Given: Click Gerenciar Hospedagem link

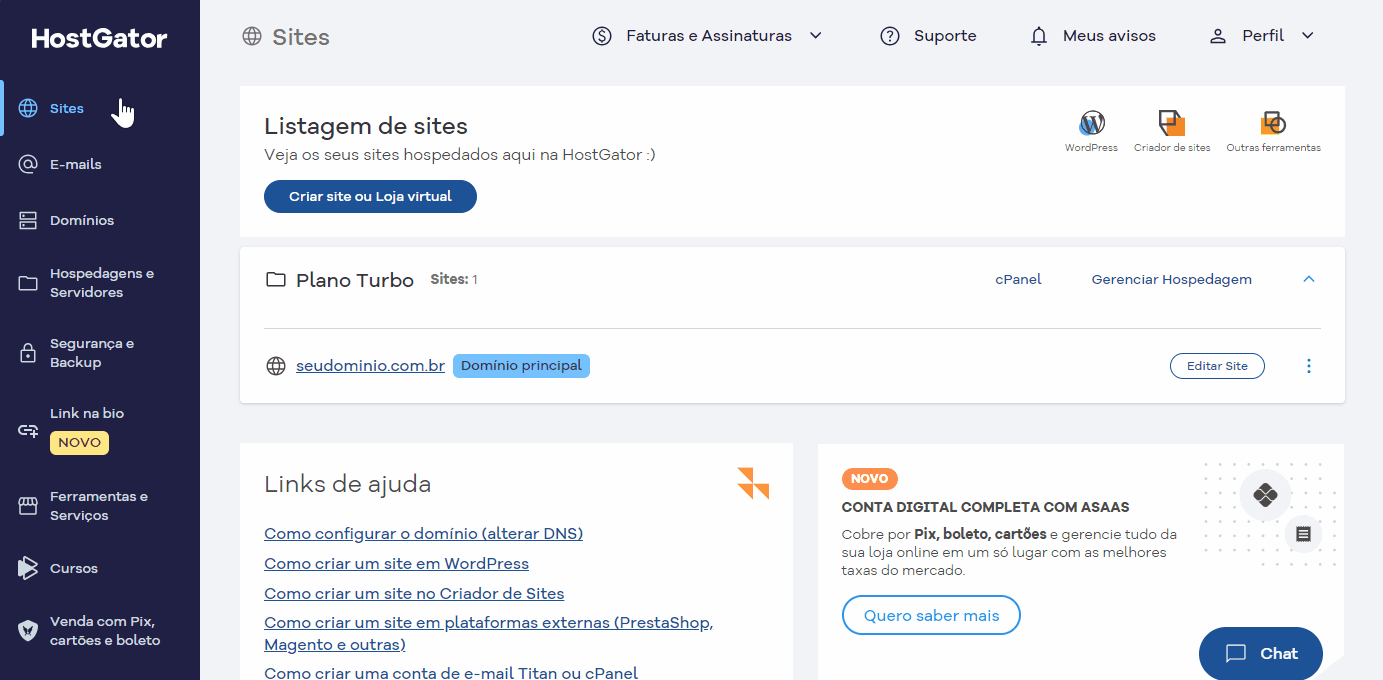Looking at the screenshot, I should point(1171,279).
